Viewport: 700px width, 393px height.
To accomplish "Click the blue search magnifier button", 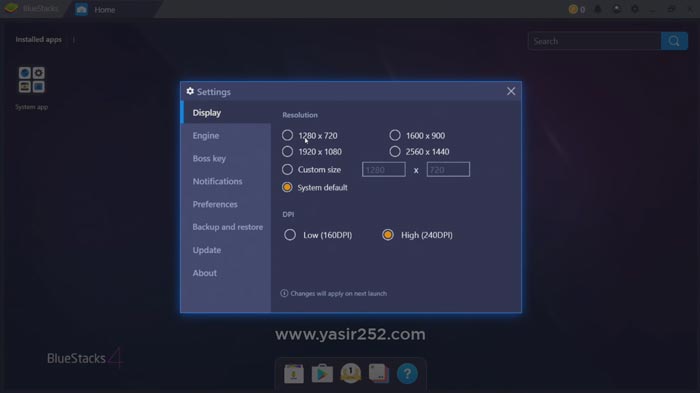I will pos(674,41).
